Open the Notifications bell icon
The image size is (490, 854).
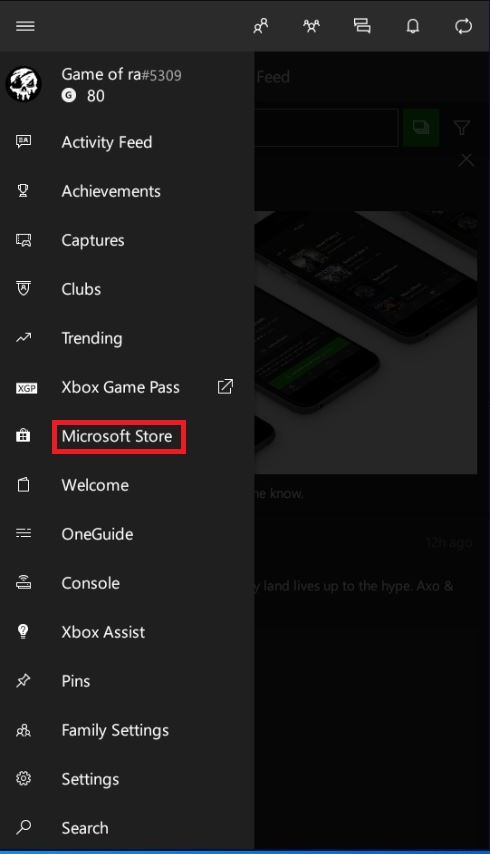click(413, 26)
